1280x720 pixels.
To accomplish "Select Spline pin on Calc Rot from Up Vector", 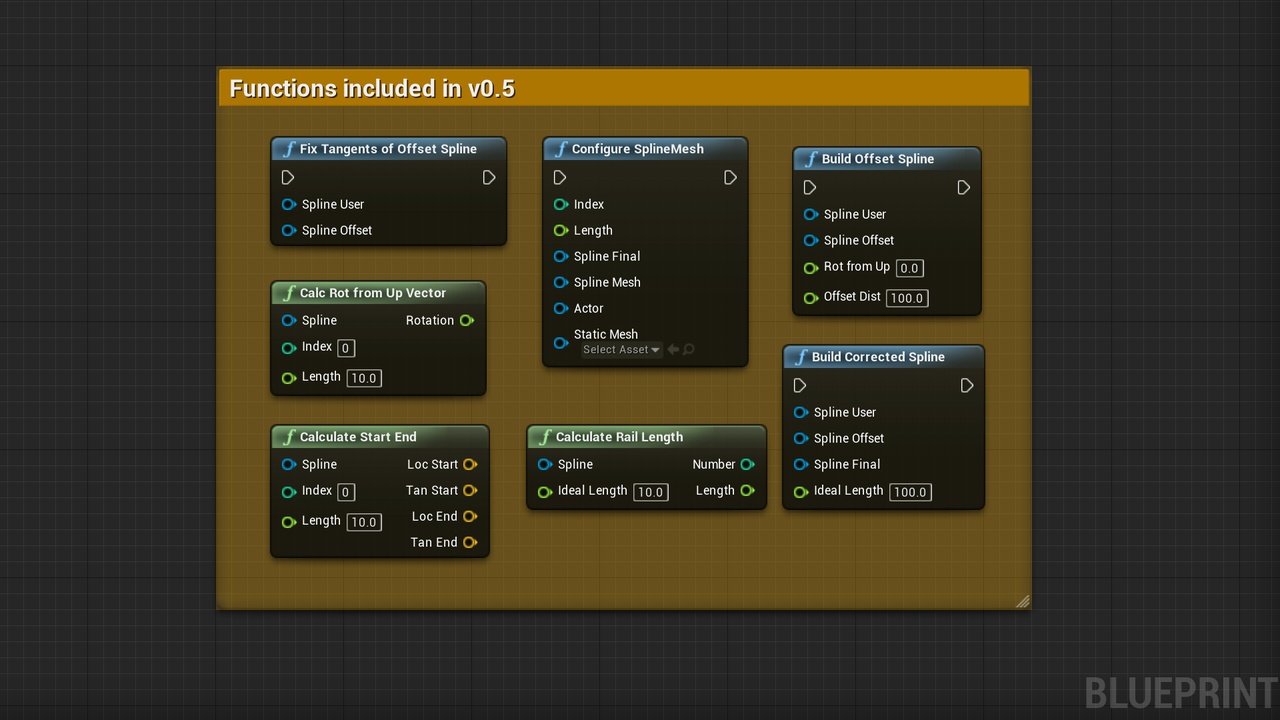I will (x=289, y=320).
